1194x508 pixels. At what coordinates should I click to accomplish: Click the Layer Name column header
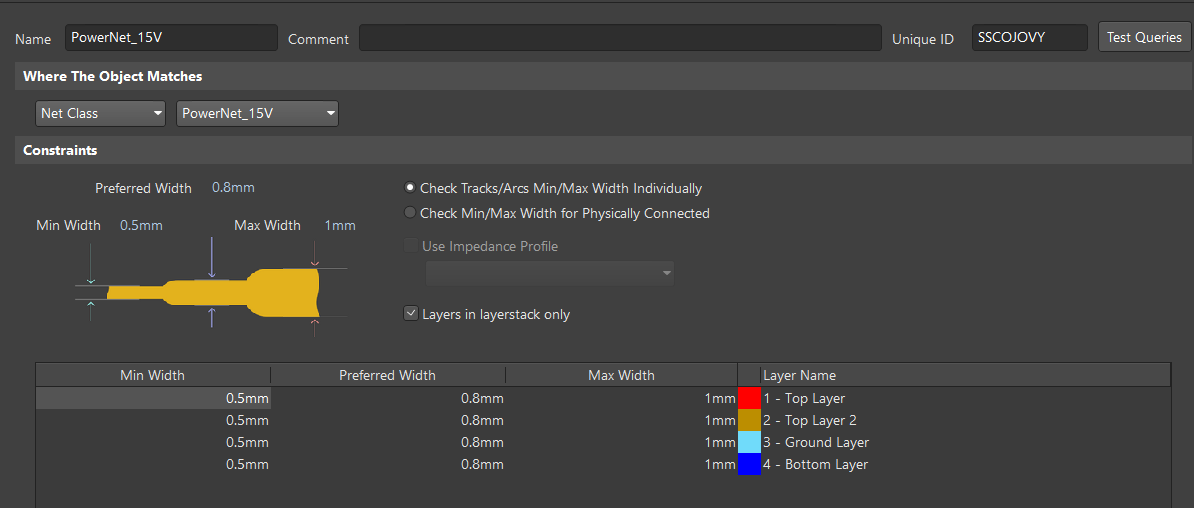coord(800,375)
